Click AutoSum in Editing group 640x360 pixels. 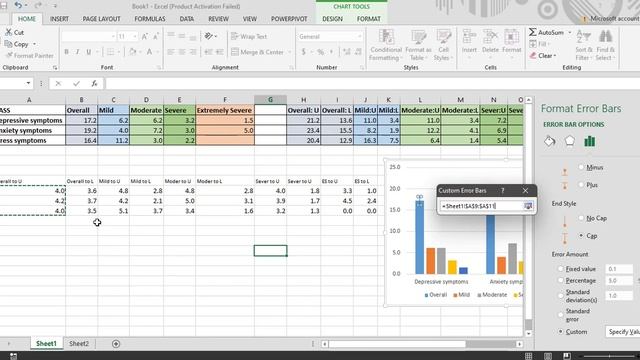547,32
